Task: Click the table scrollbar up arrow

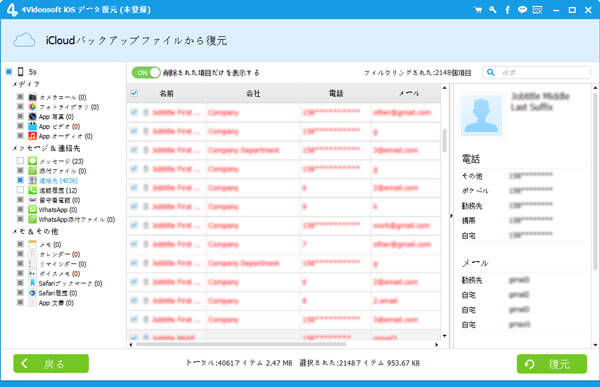Action: pyautogui.click(x=444, y=88)
